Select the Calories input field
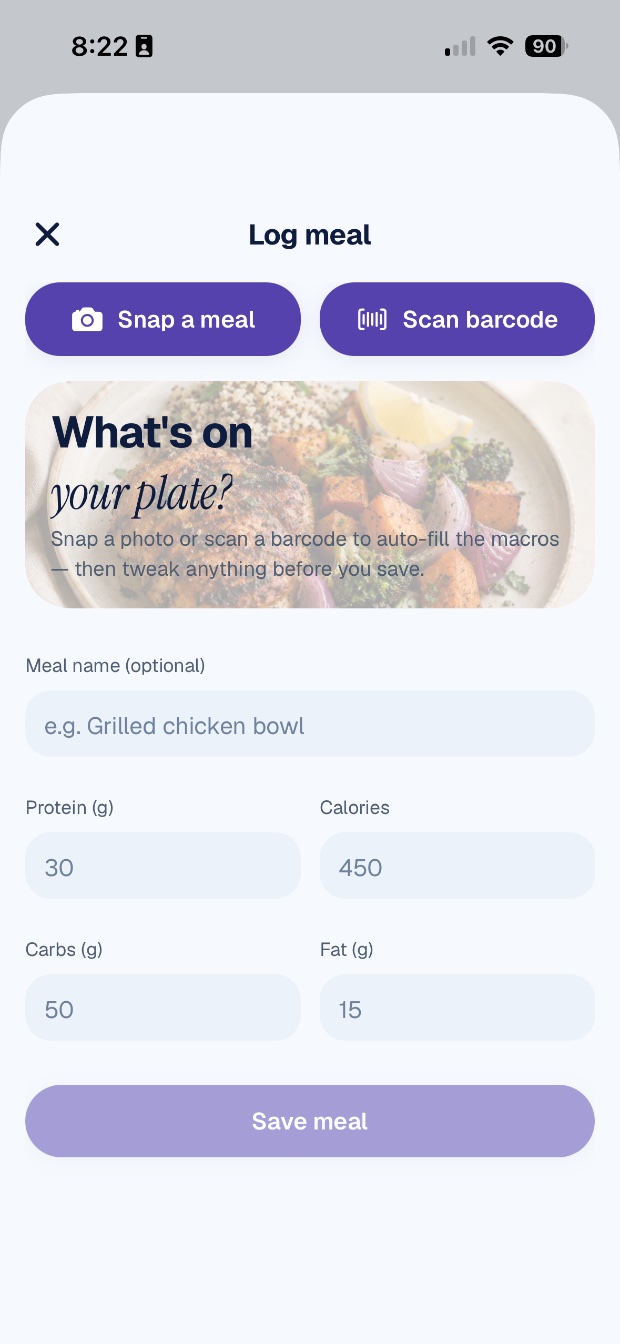 click(x=457, y=866)
